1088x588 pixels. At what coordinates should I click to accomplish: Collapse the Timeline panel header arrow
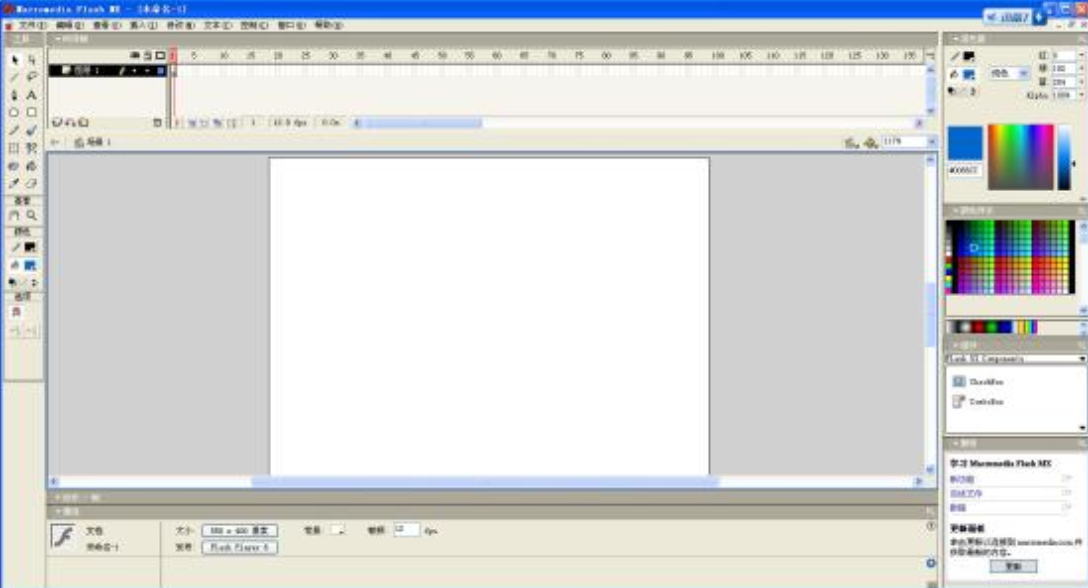(58, 39)
